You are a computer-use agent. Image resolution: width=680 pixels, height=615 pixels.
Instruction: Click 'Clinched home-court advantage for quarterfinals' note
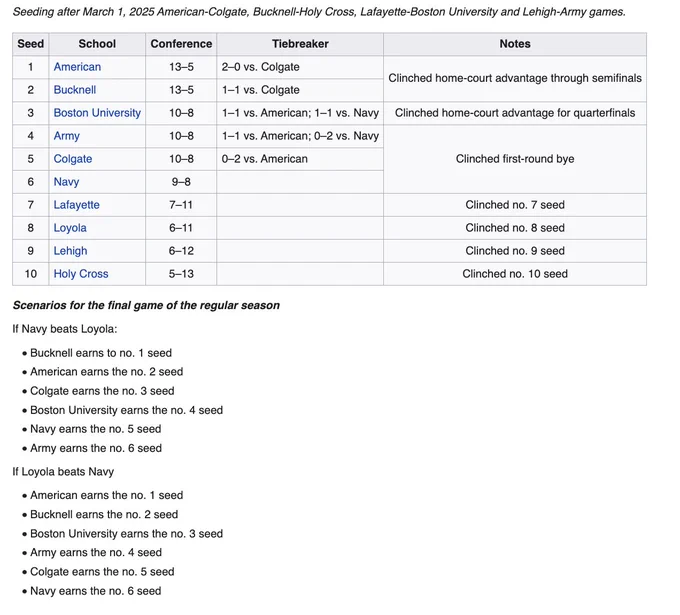coord(515,113)
